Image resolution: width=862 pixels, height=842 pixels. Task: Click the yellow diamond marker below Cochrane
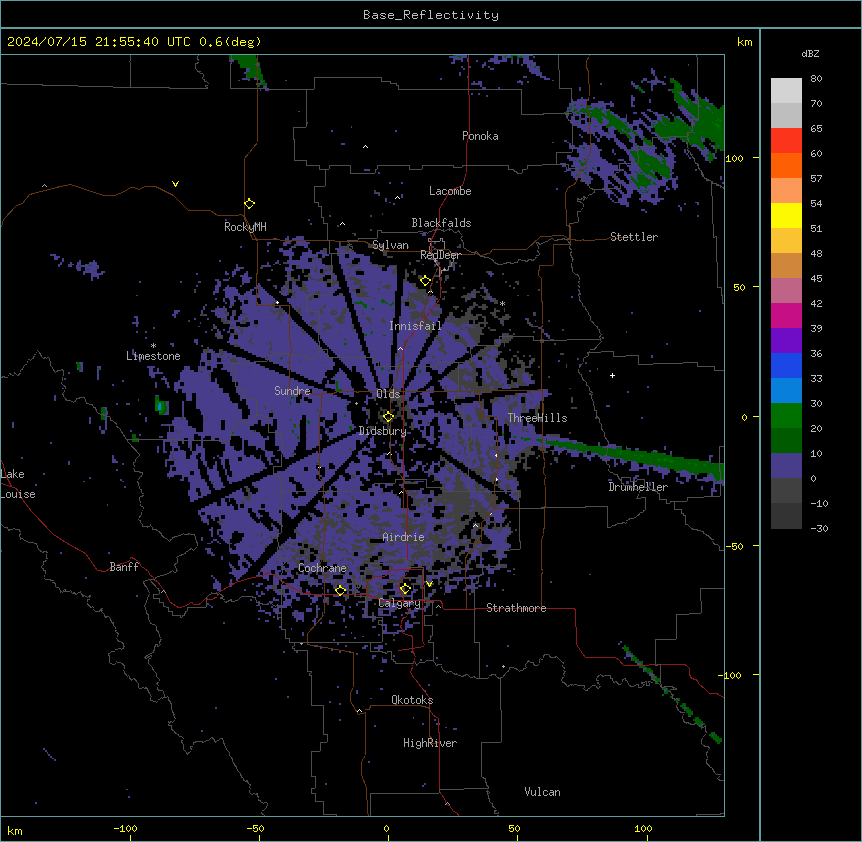click(x=340, y=590)
